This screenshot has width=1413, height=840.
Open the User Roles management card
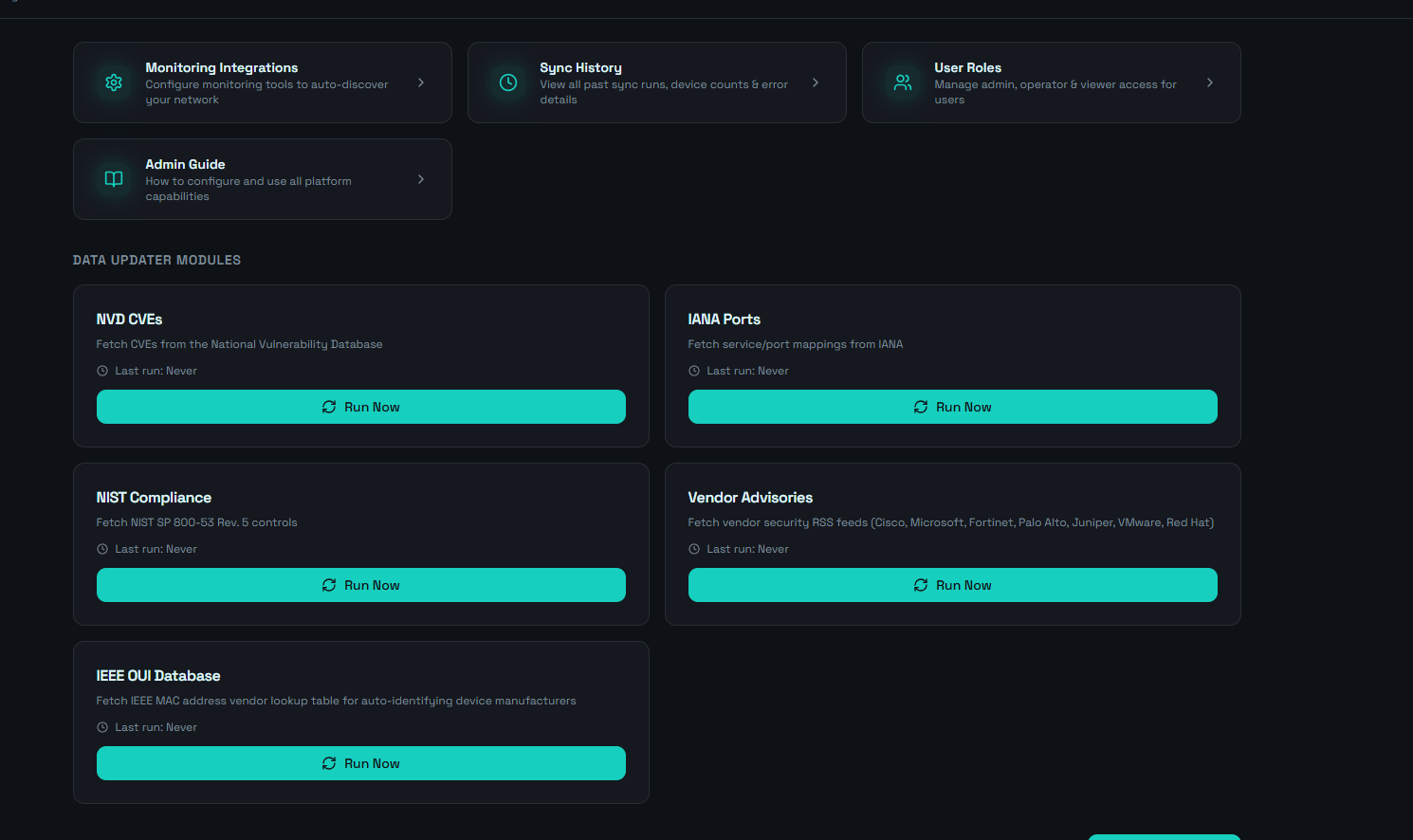1051,82
